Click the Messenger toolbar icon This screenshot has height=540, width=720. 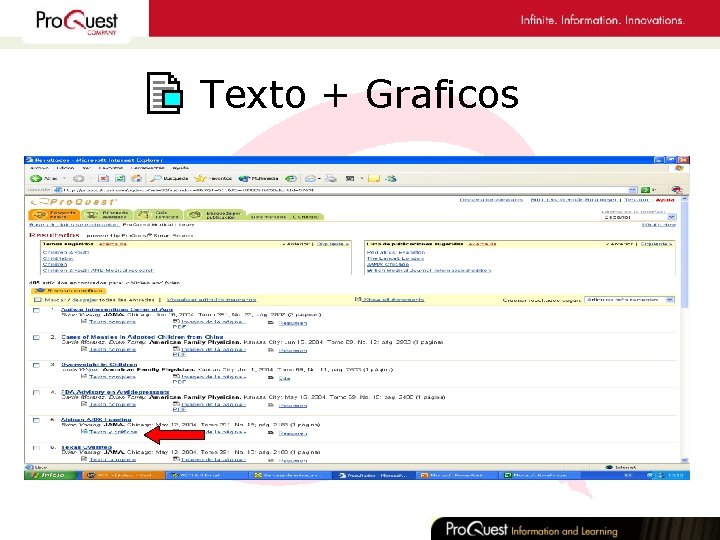pos(391,178)
